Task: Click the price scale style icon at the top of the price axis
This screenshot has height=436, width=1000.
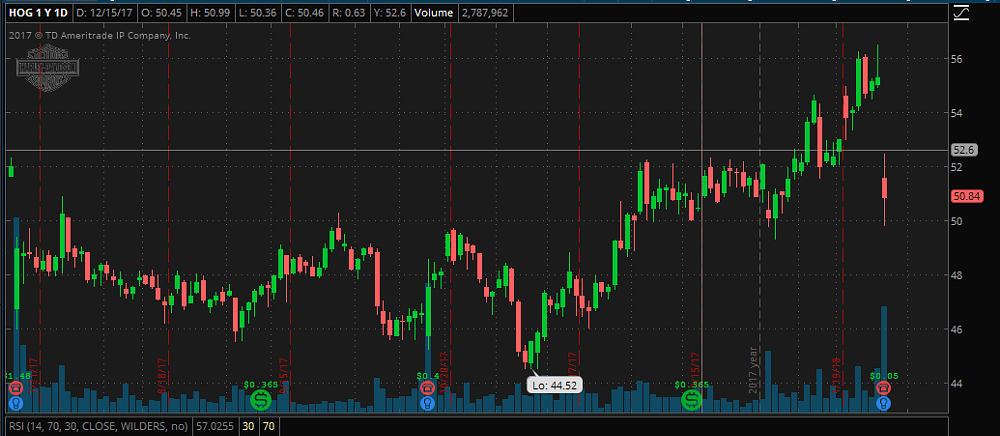Action: pos(960,13)
